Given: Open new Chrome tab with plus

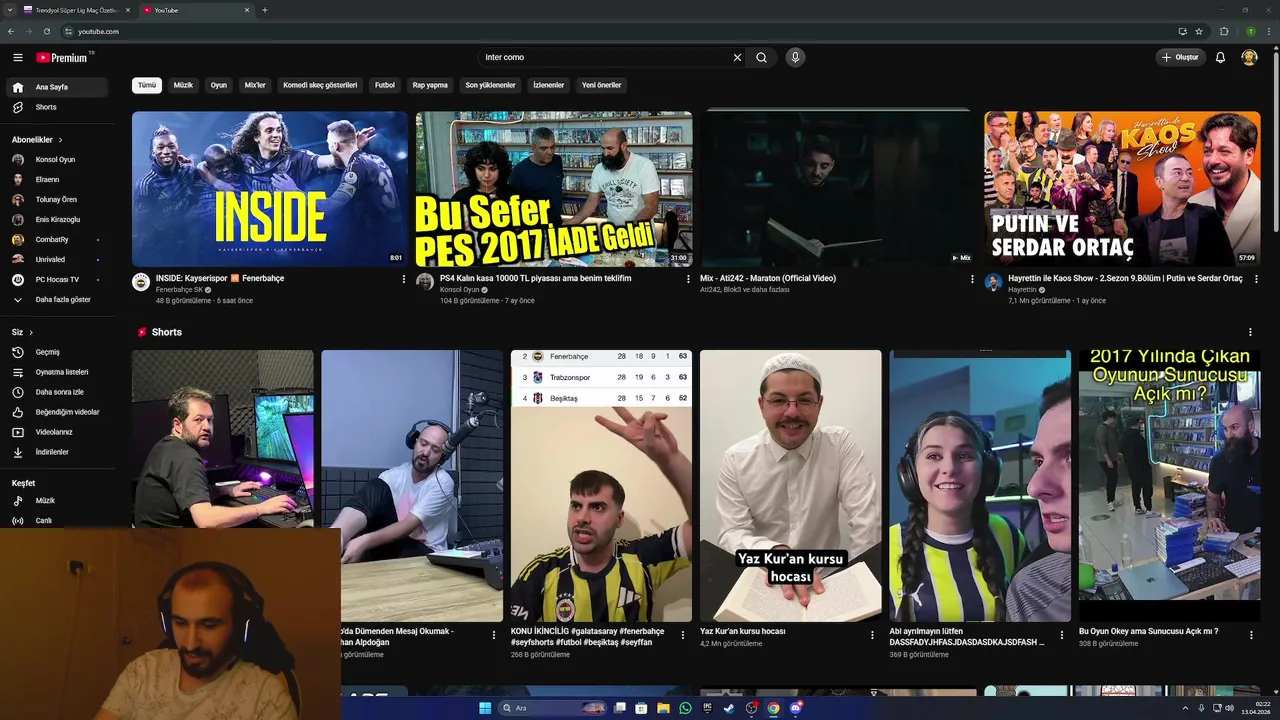Looking at the screenshot, I should (265, 10).
